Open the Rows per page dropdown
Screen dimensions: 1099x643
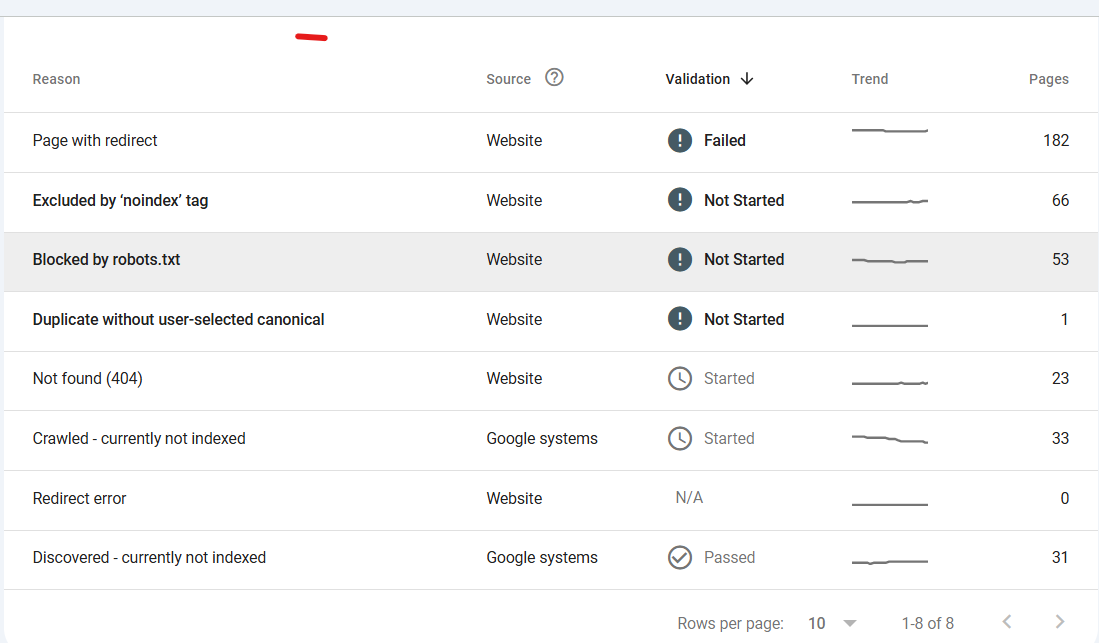click(x=832, y=623)
